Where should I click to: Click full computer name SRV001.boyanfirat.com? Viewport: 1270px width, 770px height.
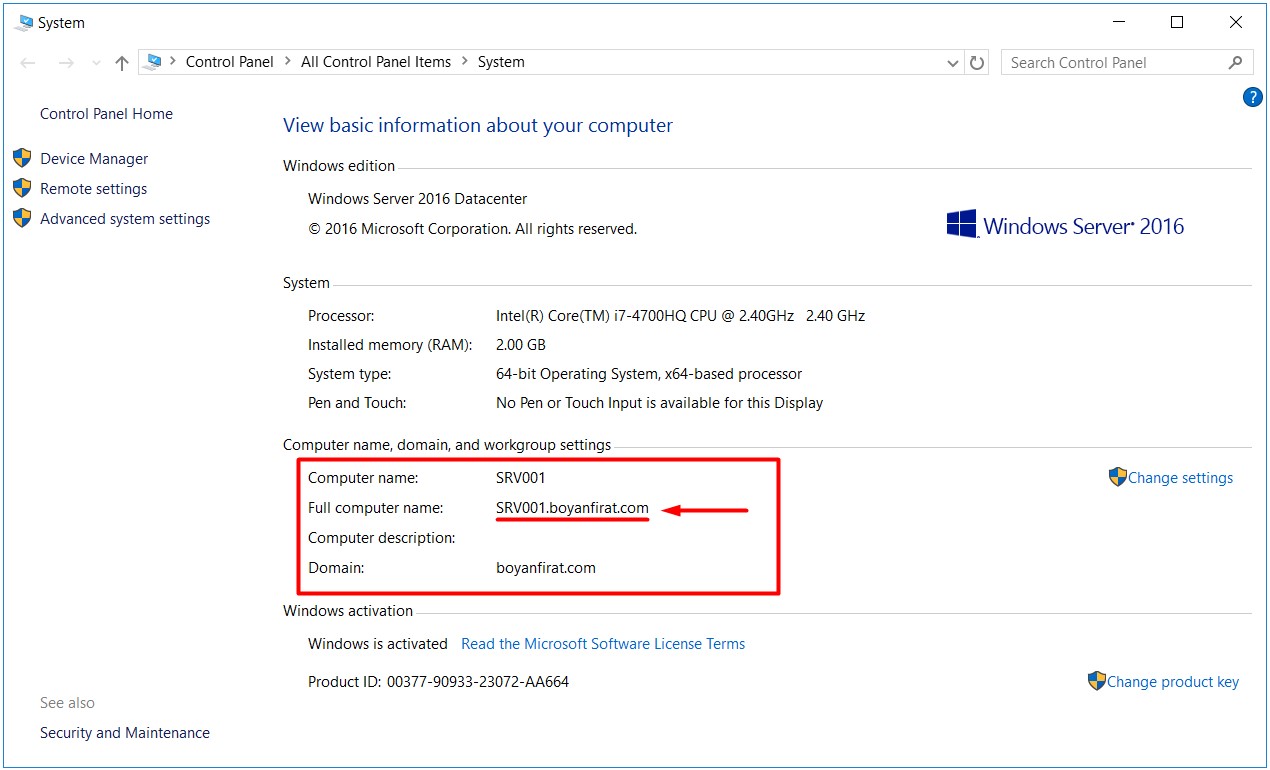572,508
